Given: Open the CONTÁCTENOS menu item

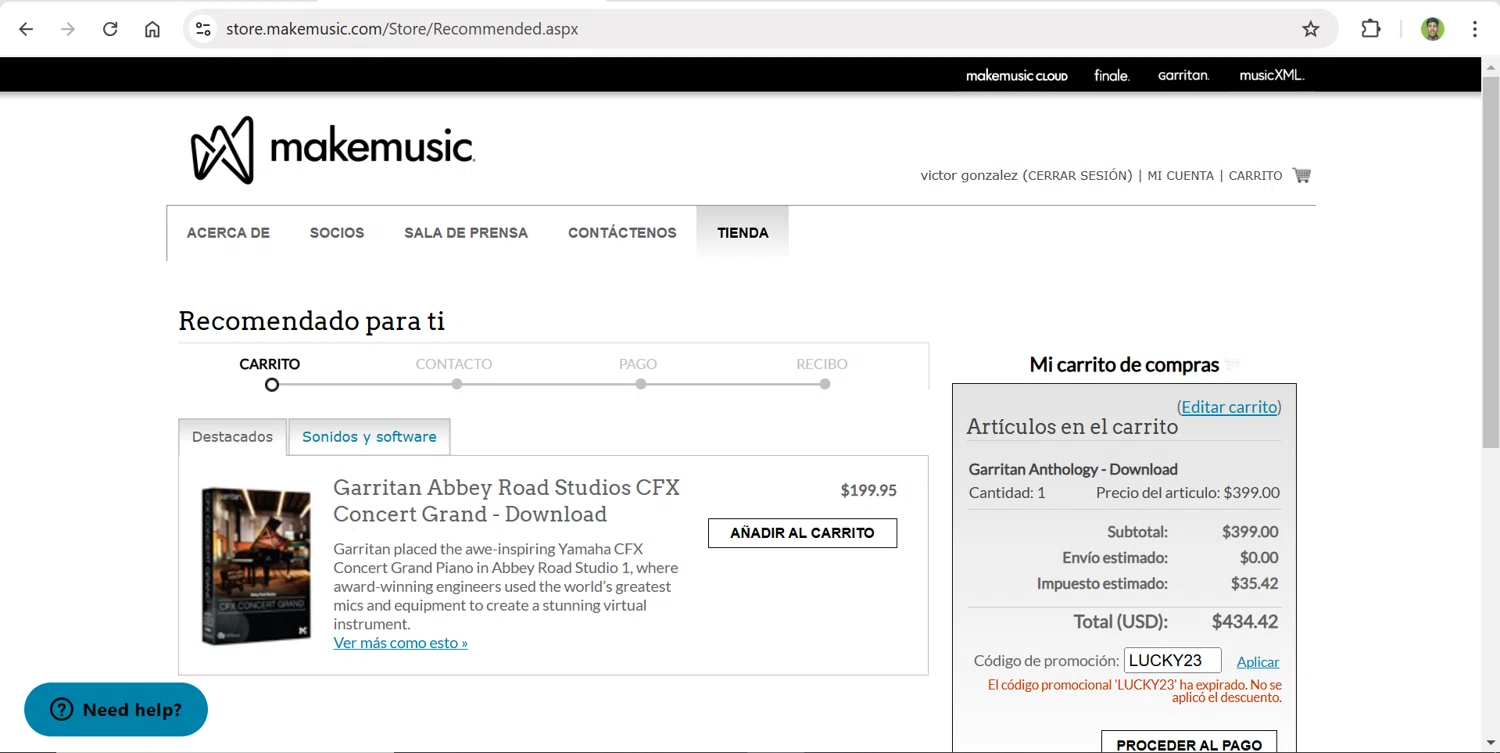Looking at the screenshot, I should pyautogui.click(x=622, y=233).
